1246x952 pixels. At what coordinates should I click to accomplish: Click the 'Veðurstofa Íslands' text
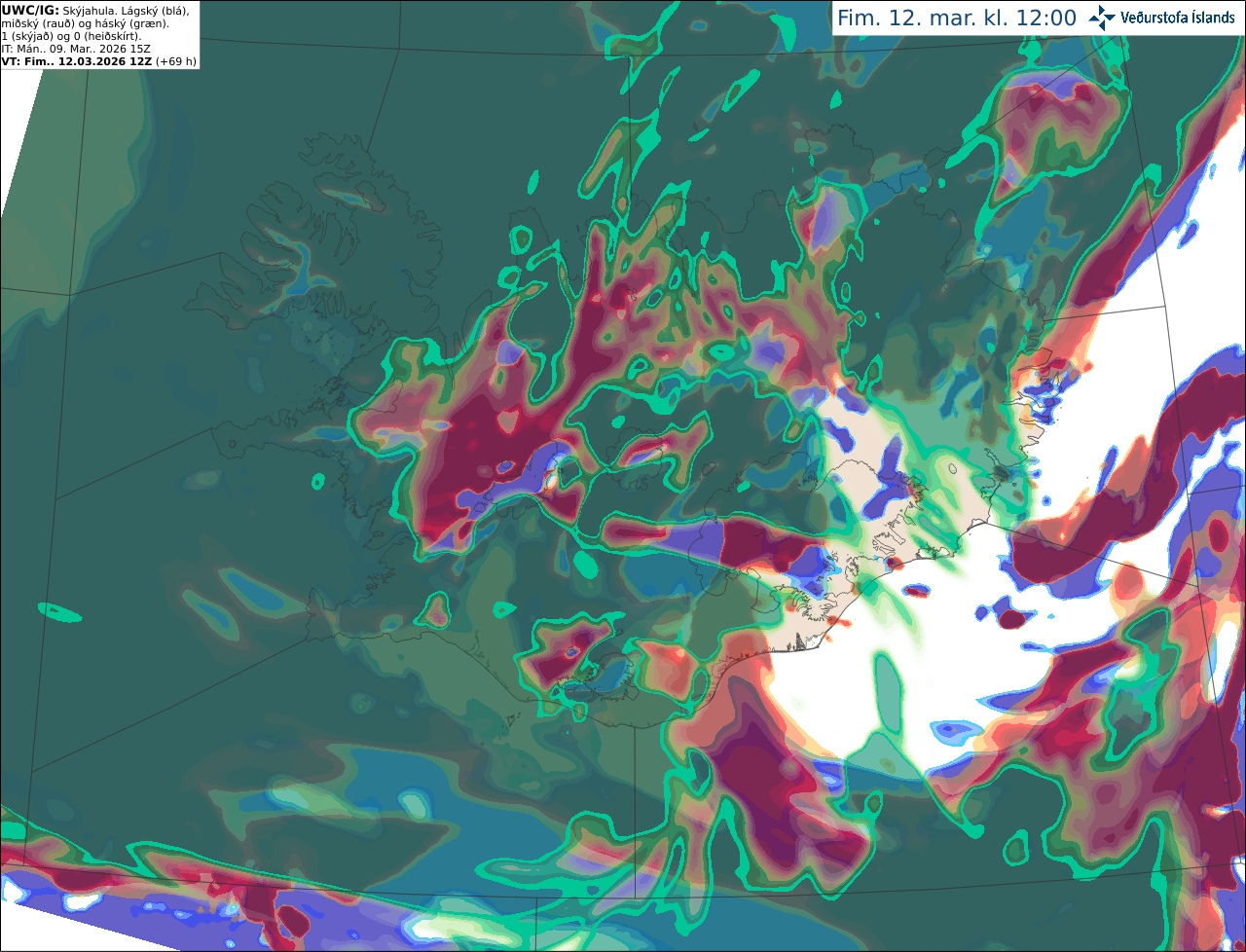point(1178,18)
